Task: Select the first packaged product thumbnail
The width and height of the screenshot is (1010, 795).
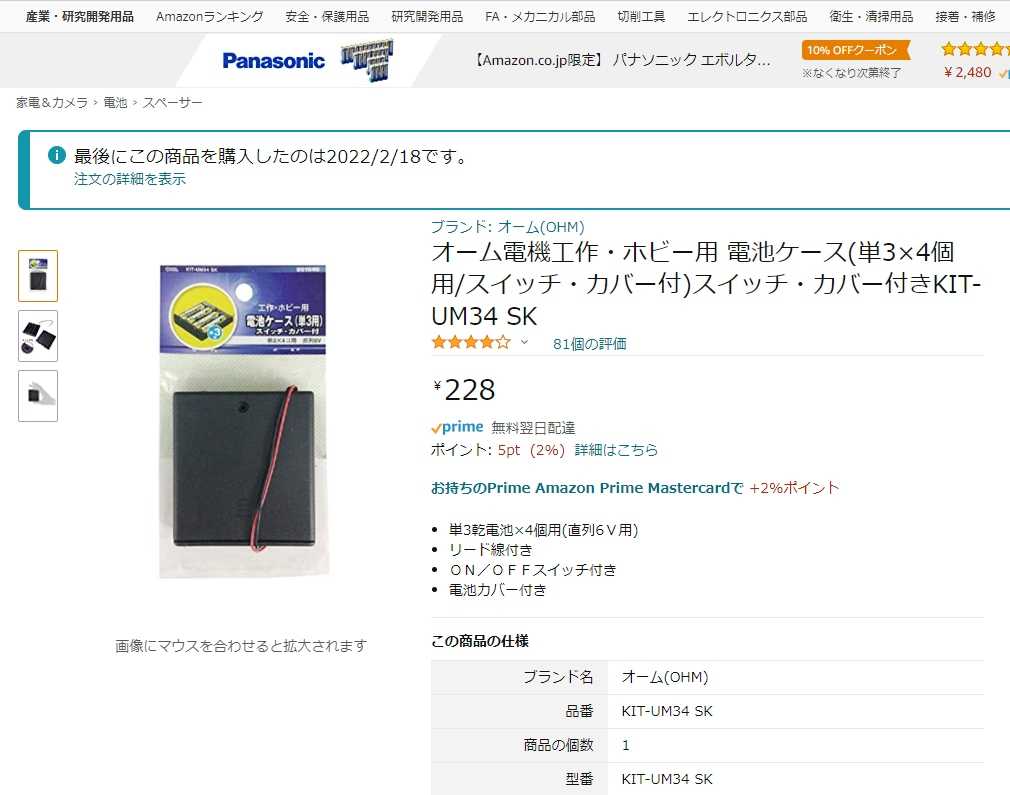Action: [38, 276]
